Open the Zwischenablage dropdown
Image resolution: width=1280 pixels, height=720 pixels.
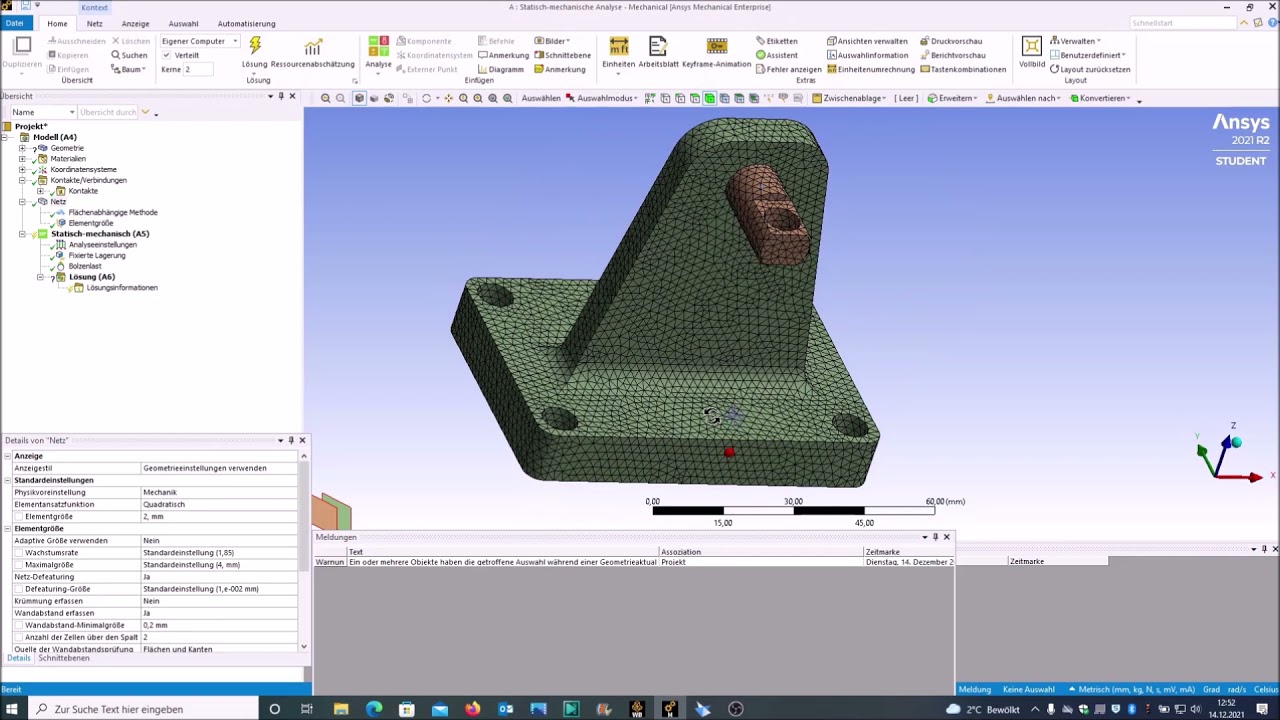[x=849, y=98]
